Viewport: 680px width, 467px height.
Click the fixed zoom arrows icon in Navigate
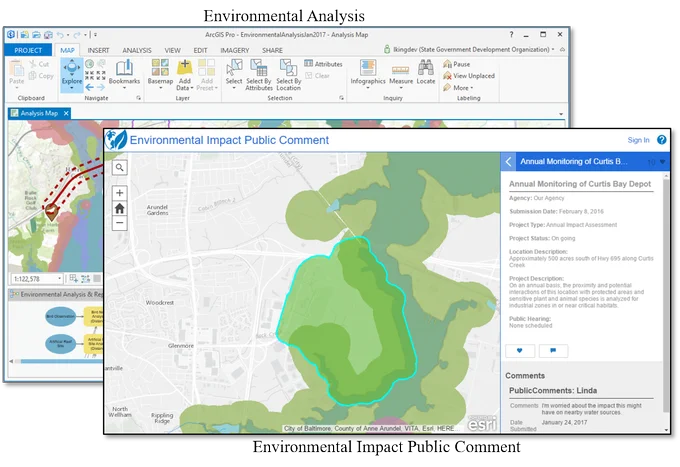pos(90,75)
